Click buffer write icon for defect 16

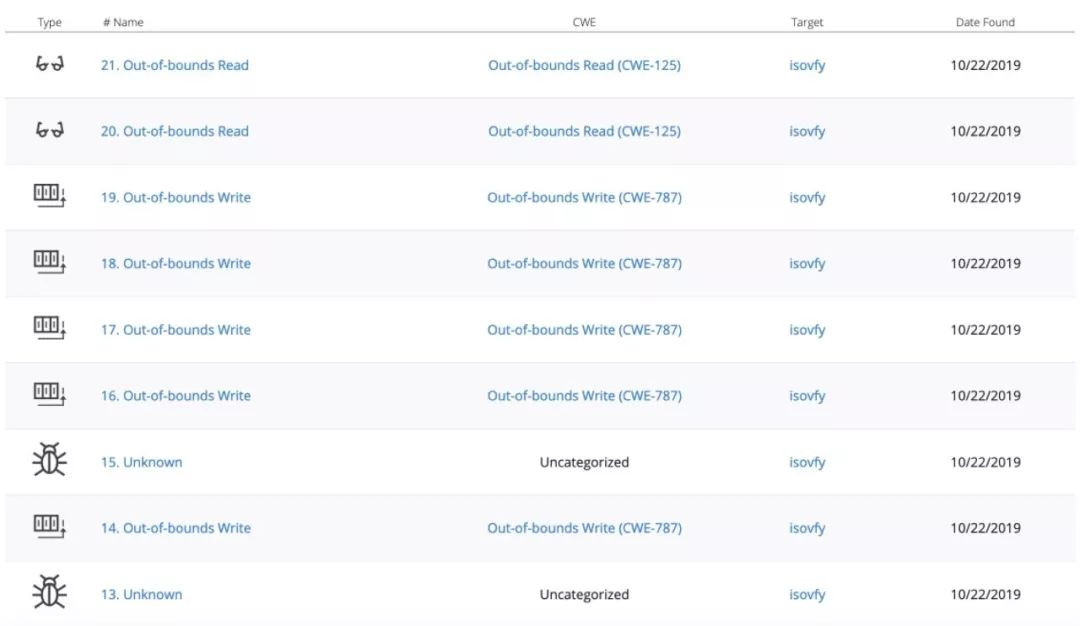[x=49, y=395]
